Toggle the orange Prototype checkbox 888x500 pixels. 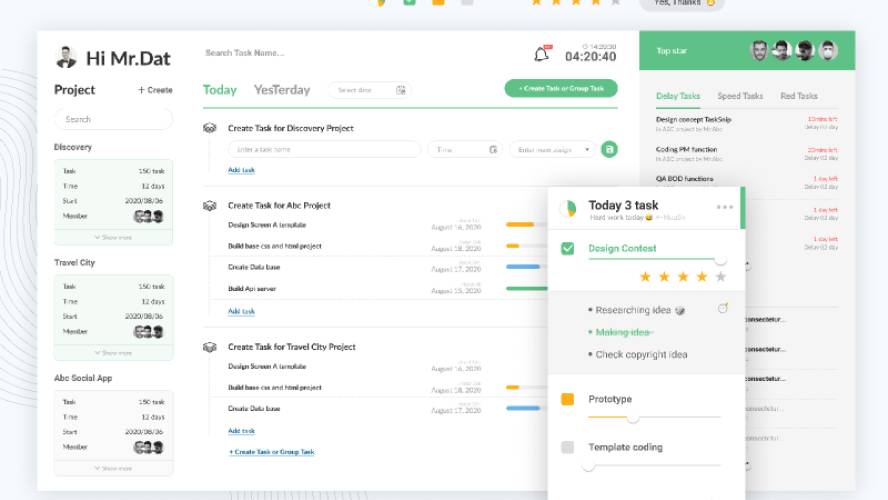pos(568,399)
